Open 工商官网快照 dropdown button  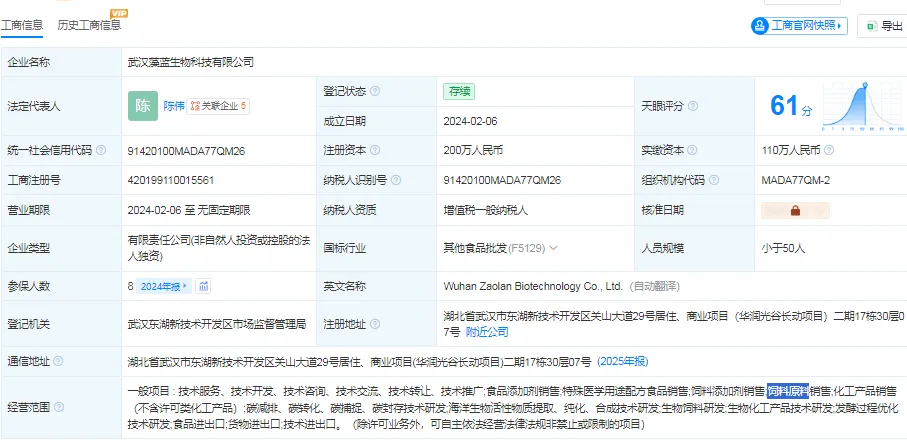click(799, 26)
